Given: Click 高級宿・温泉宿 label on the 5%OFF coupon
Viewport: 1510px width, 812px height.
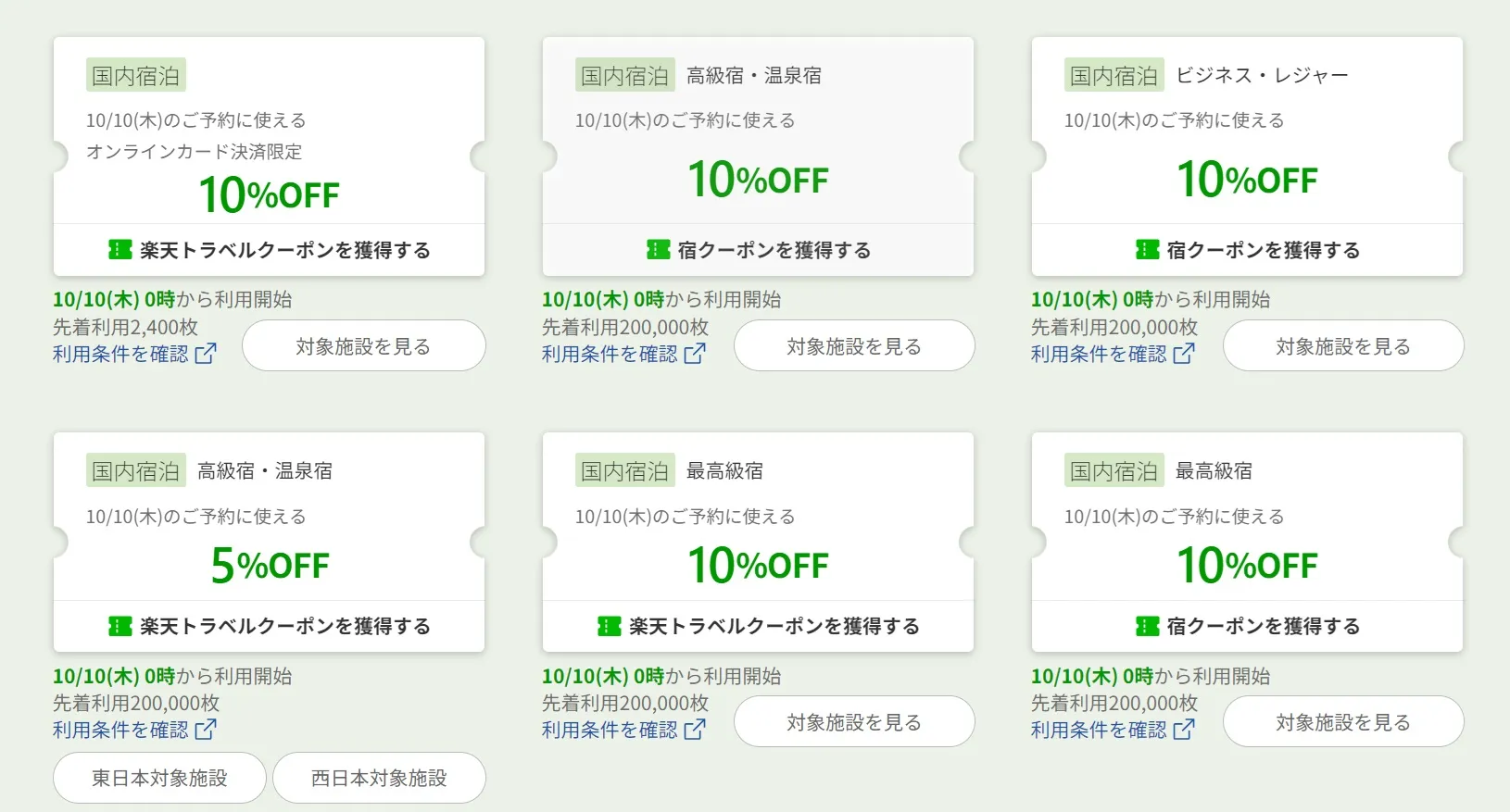Looking at the screenshot, I should click(x=265, y=471).
